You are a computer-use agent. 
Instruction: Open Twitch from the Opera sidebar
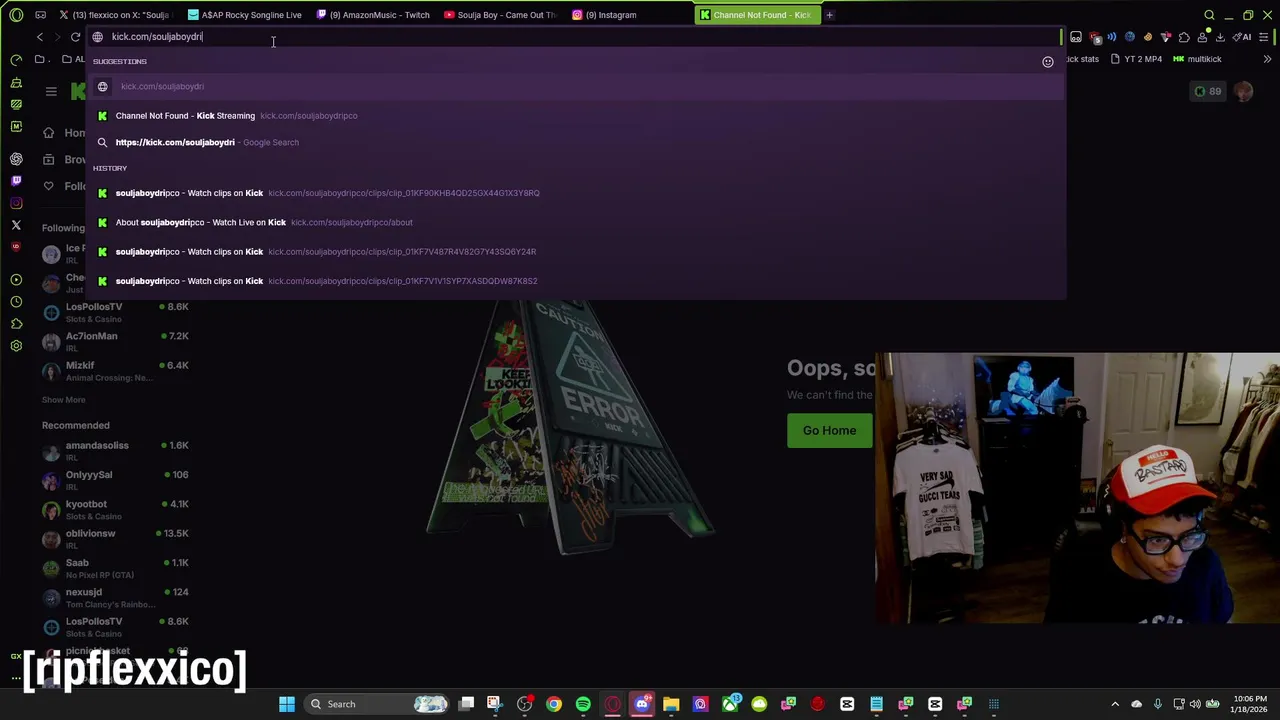click(16, 181)
